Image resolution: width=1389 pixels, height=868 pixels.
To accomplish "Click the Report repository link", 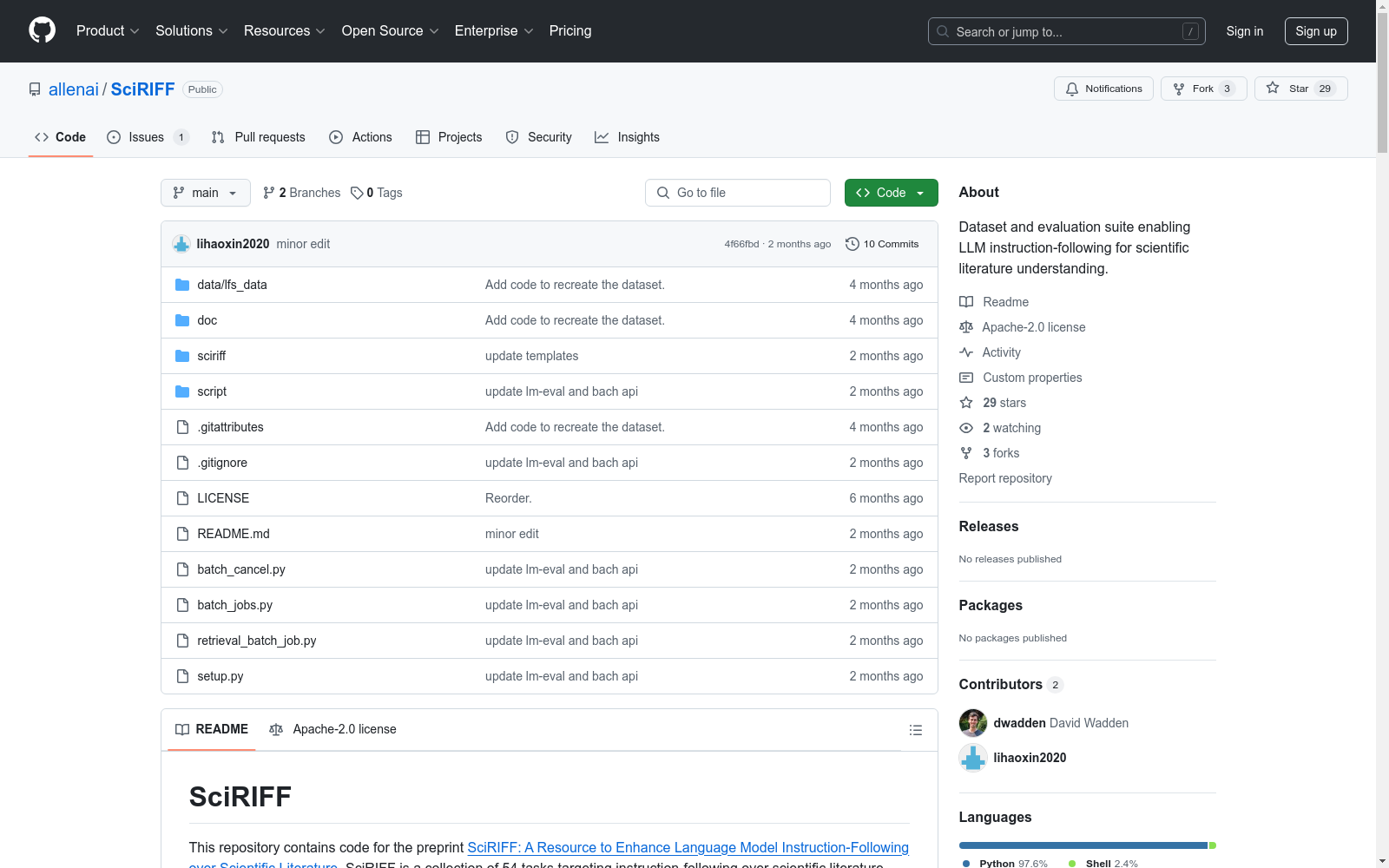I will click(1005, 478).
